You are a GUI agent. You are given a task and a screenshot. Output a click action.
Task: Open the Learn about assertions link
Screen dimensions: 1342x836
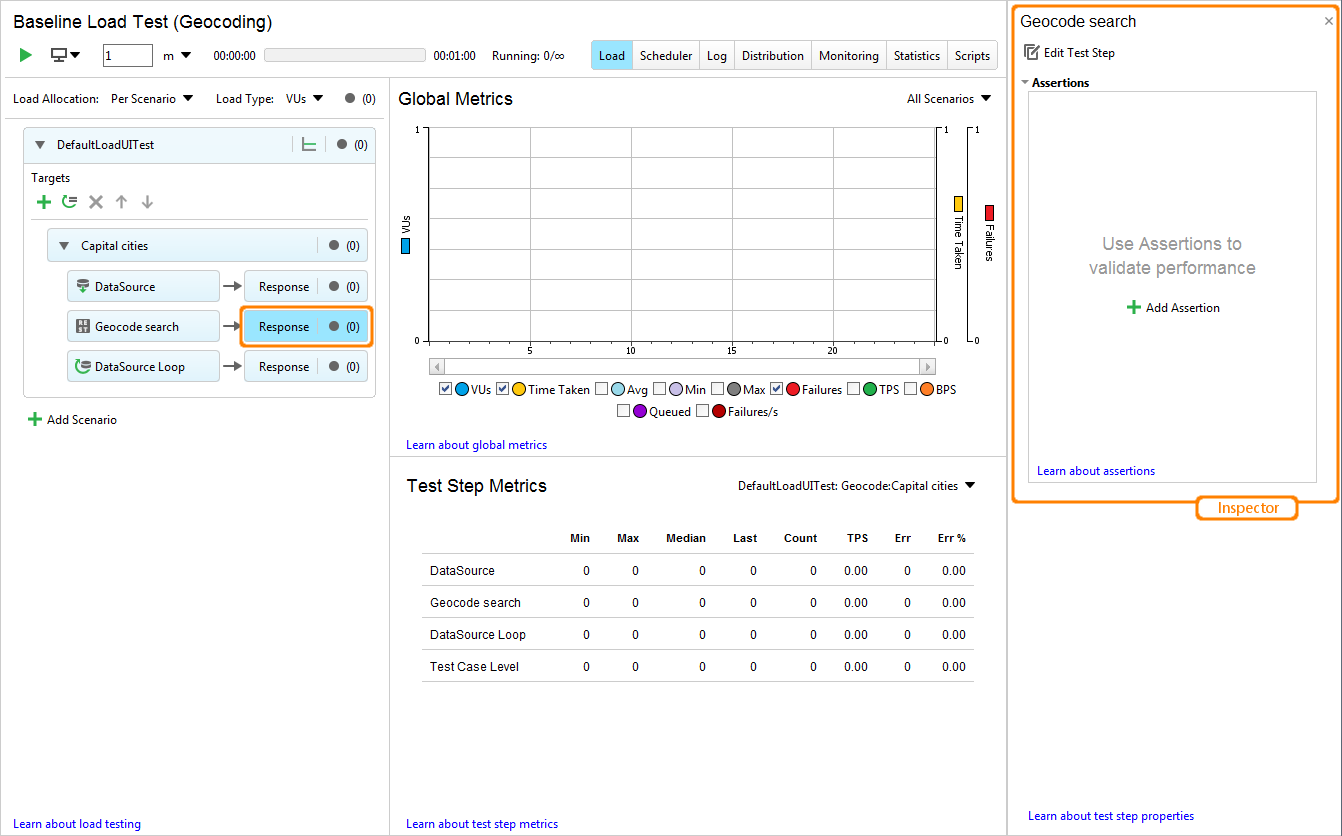point(1095,470)
